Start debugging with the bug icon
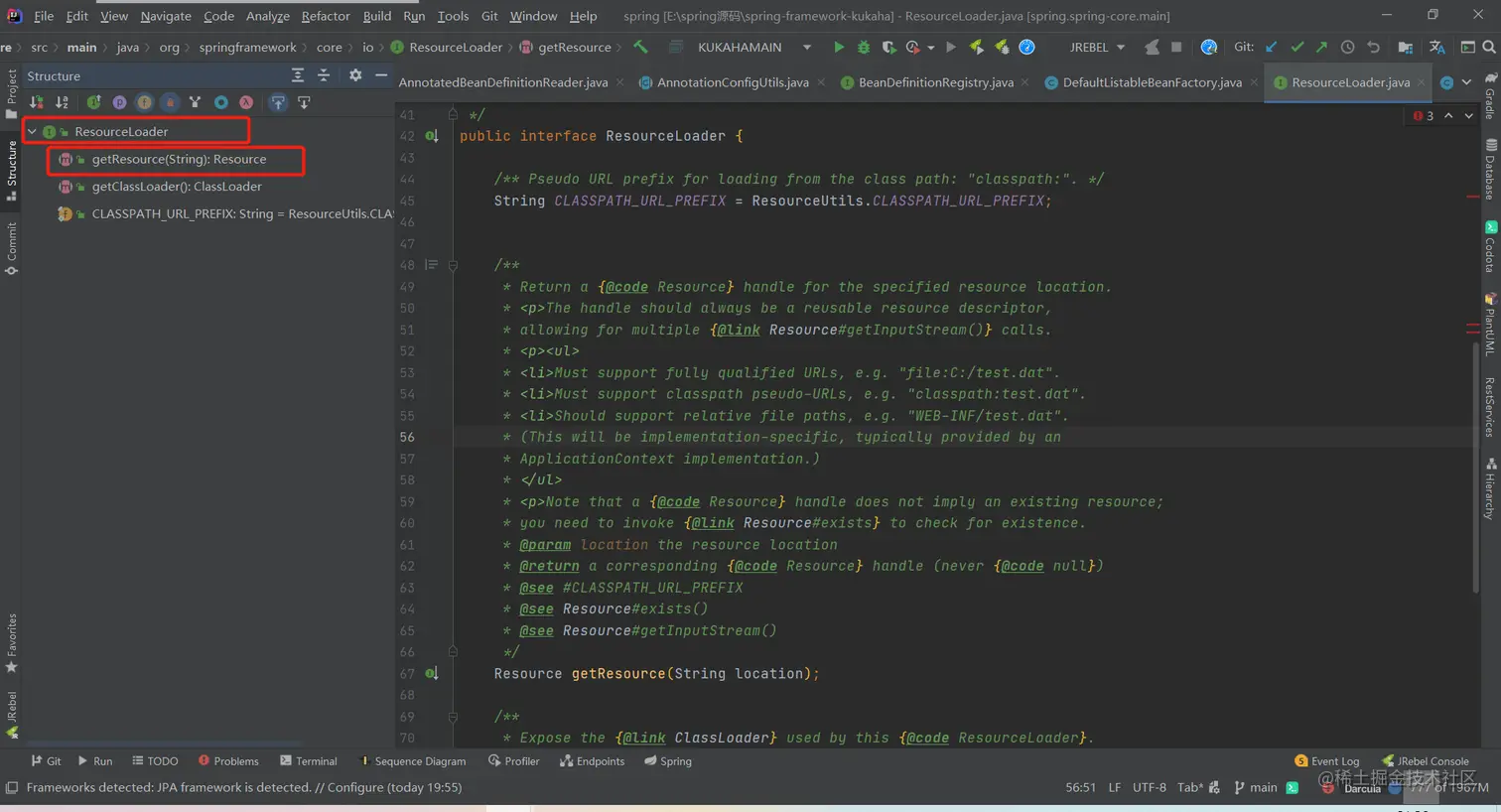1501x812 pixels. 864,47
